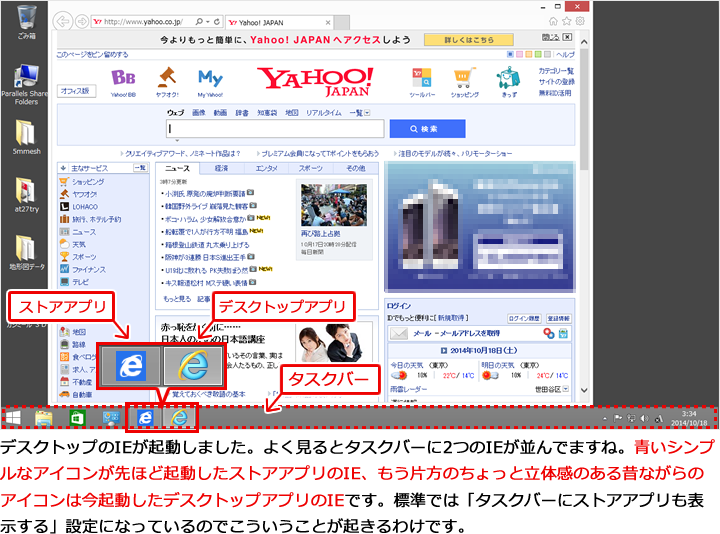Open the このページをピン留めする link
This screenshot has width=720, height=534.
pyautogui.click(x=93, y=54)
